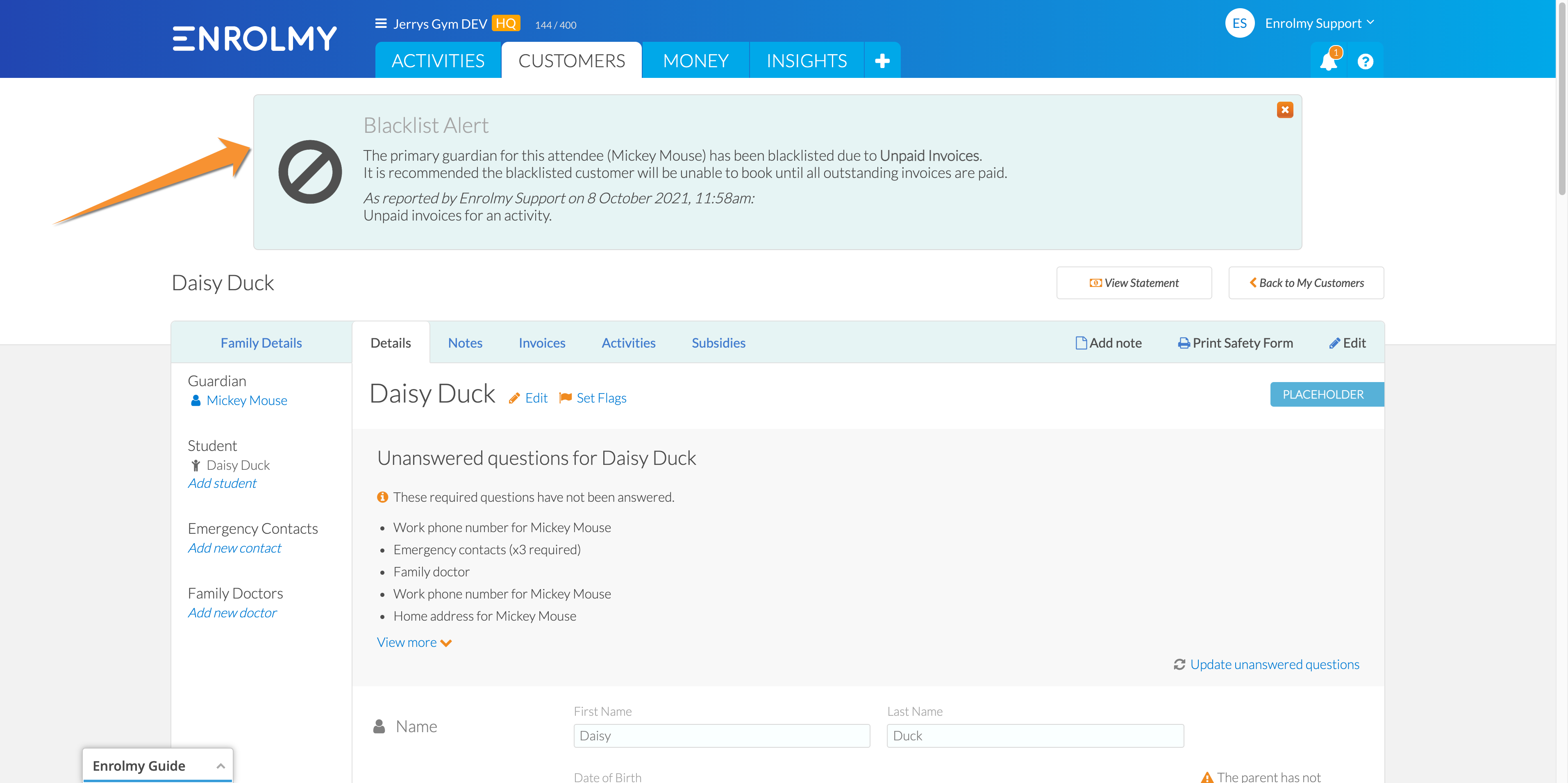Open the ACTIVITIES main tab
This screenshot has width=1568, height=783.
438,60
